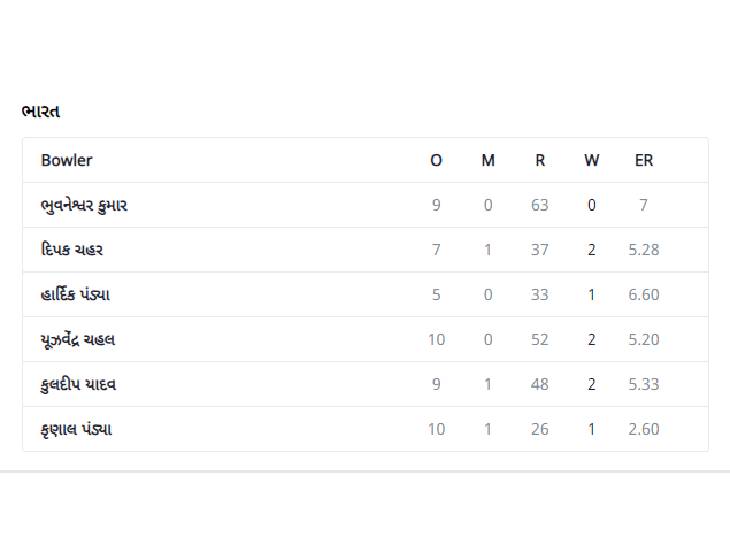Click the 26 runs cell in last row
The width and height of the screenshot is (730, 548).
click(540, 429)
